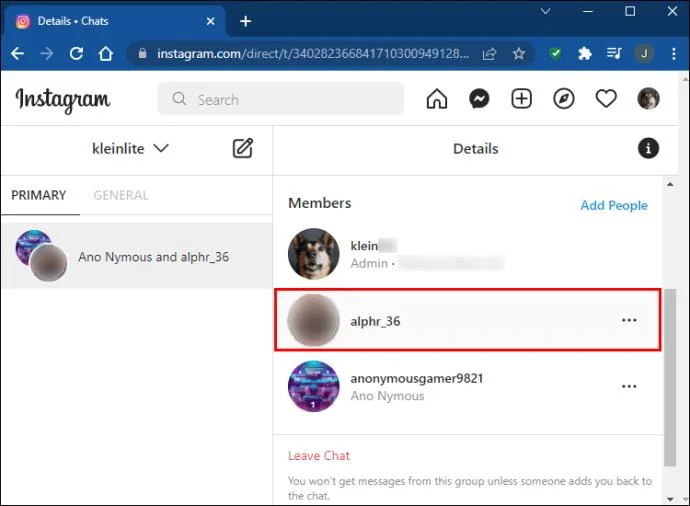Screen dimensions: 690x506
Task: Open the admin klein member's dog avatar
Action: coord(314,254)
